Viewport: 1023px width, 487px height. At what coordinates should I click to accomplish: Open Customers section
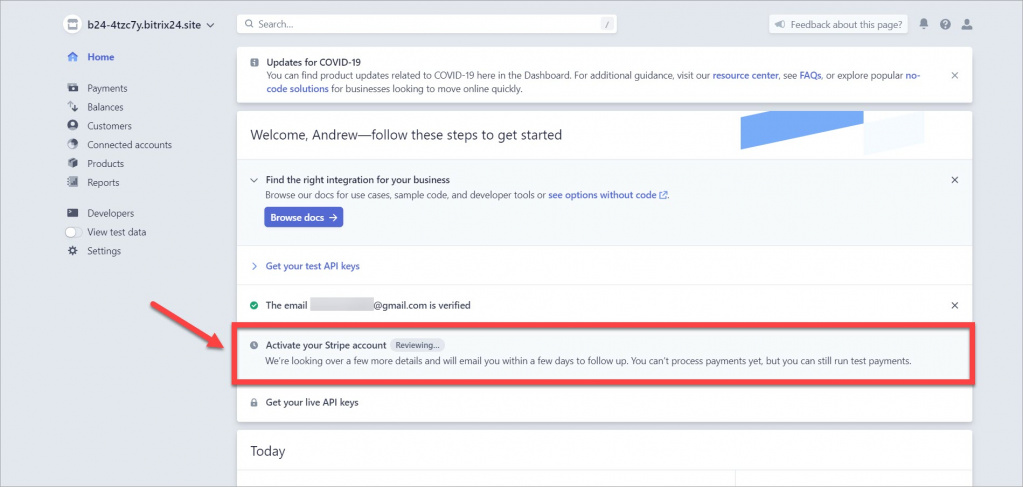[109, 126]
